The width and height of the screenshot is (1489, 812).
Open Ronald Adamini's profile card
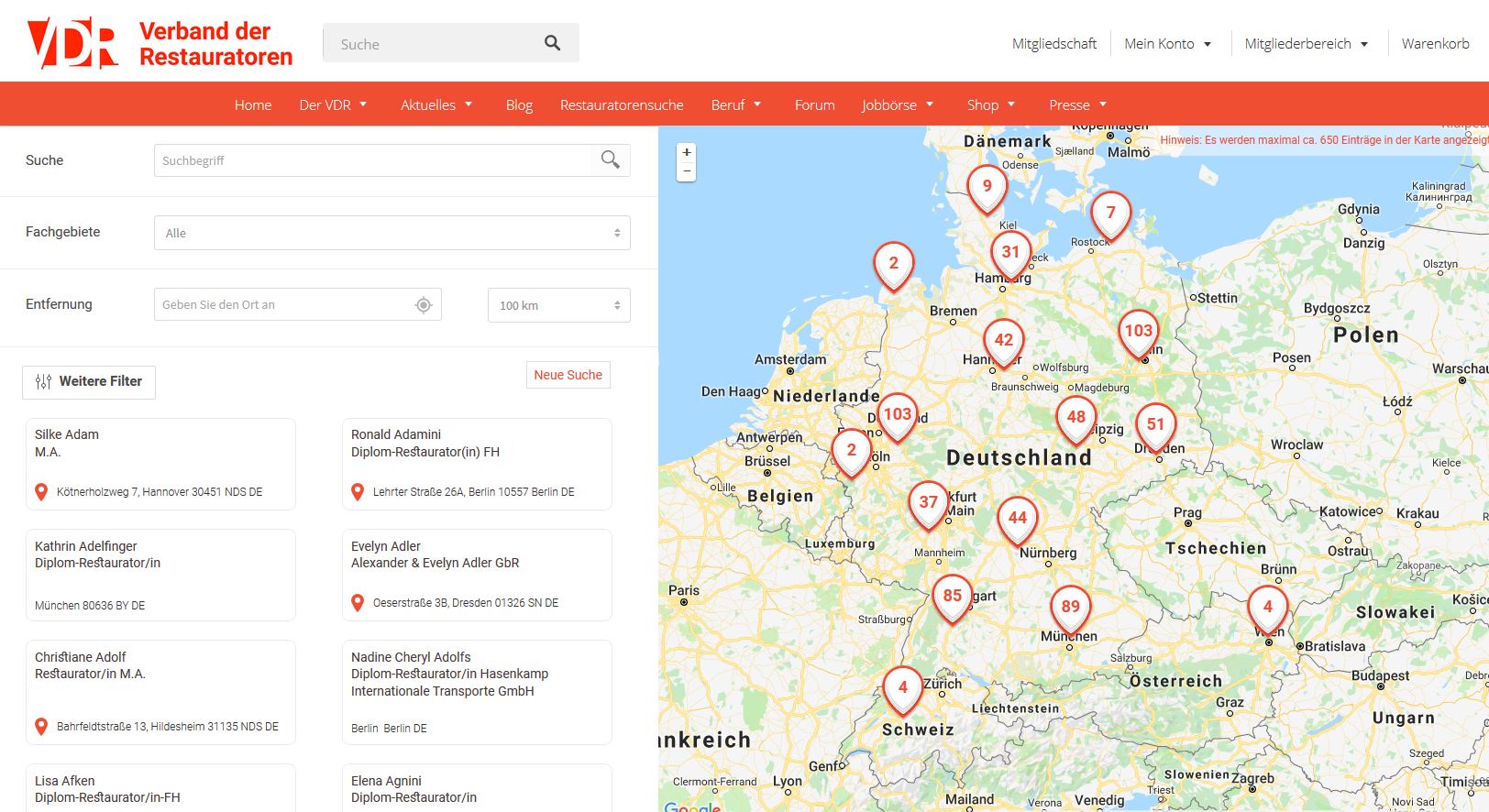coord(477,464)
